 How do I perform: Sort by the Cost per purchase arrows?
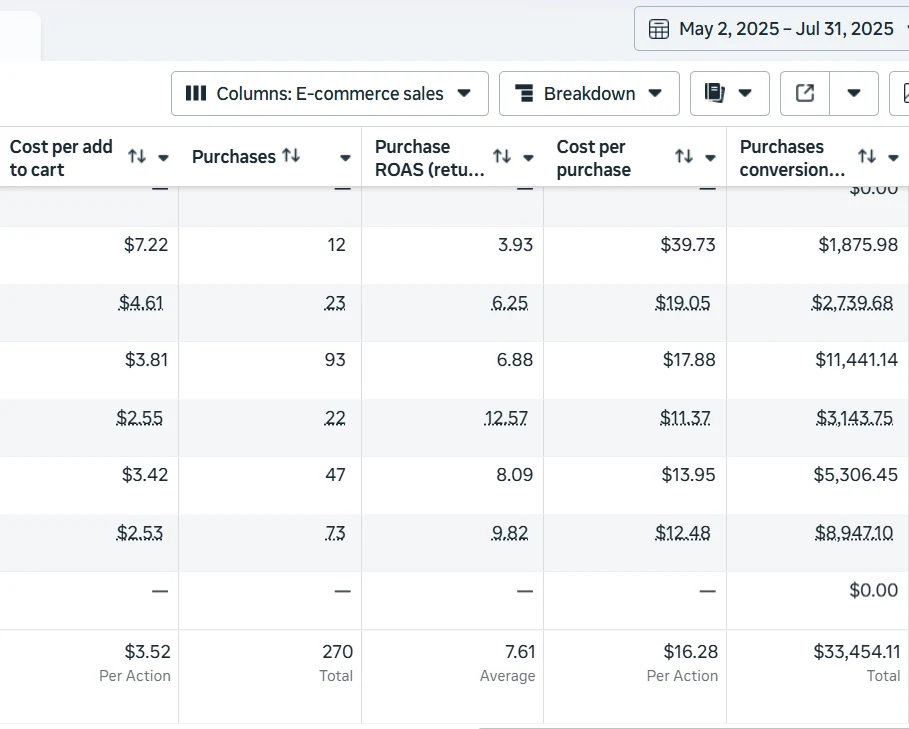coord(684,156)
